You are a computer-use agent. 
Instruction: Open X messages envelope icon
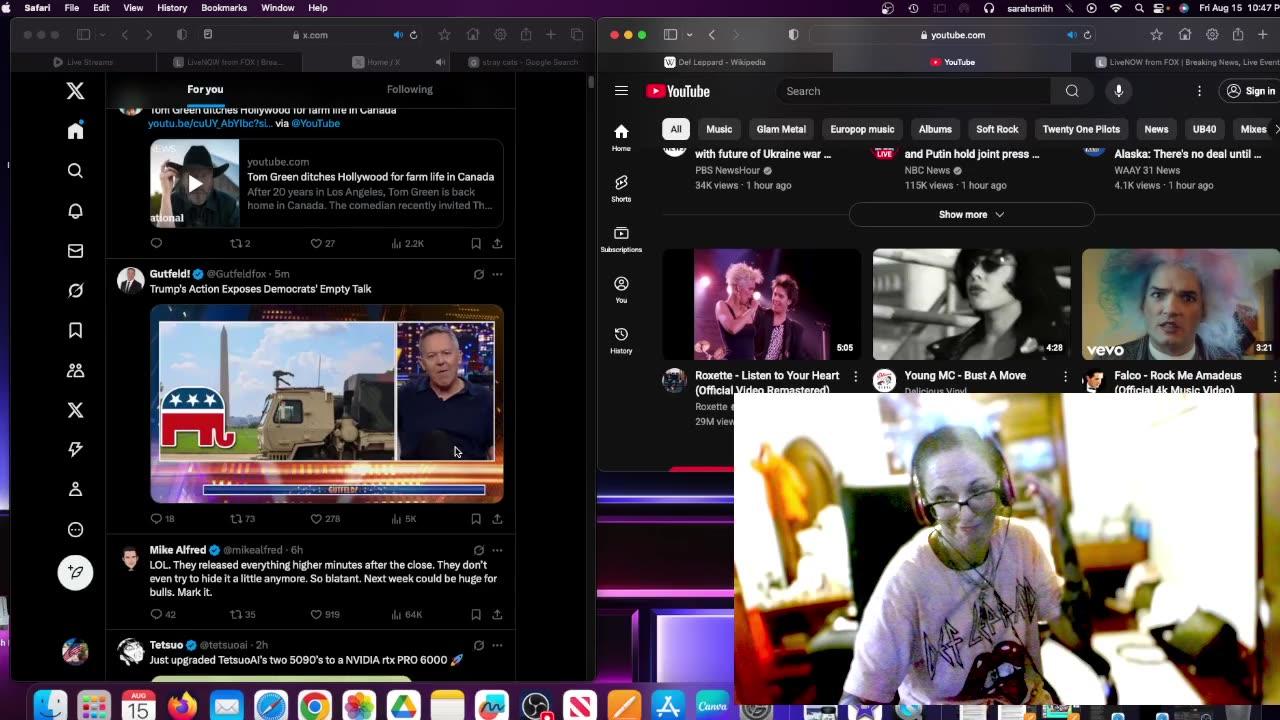click(x=75, y=251)
